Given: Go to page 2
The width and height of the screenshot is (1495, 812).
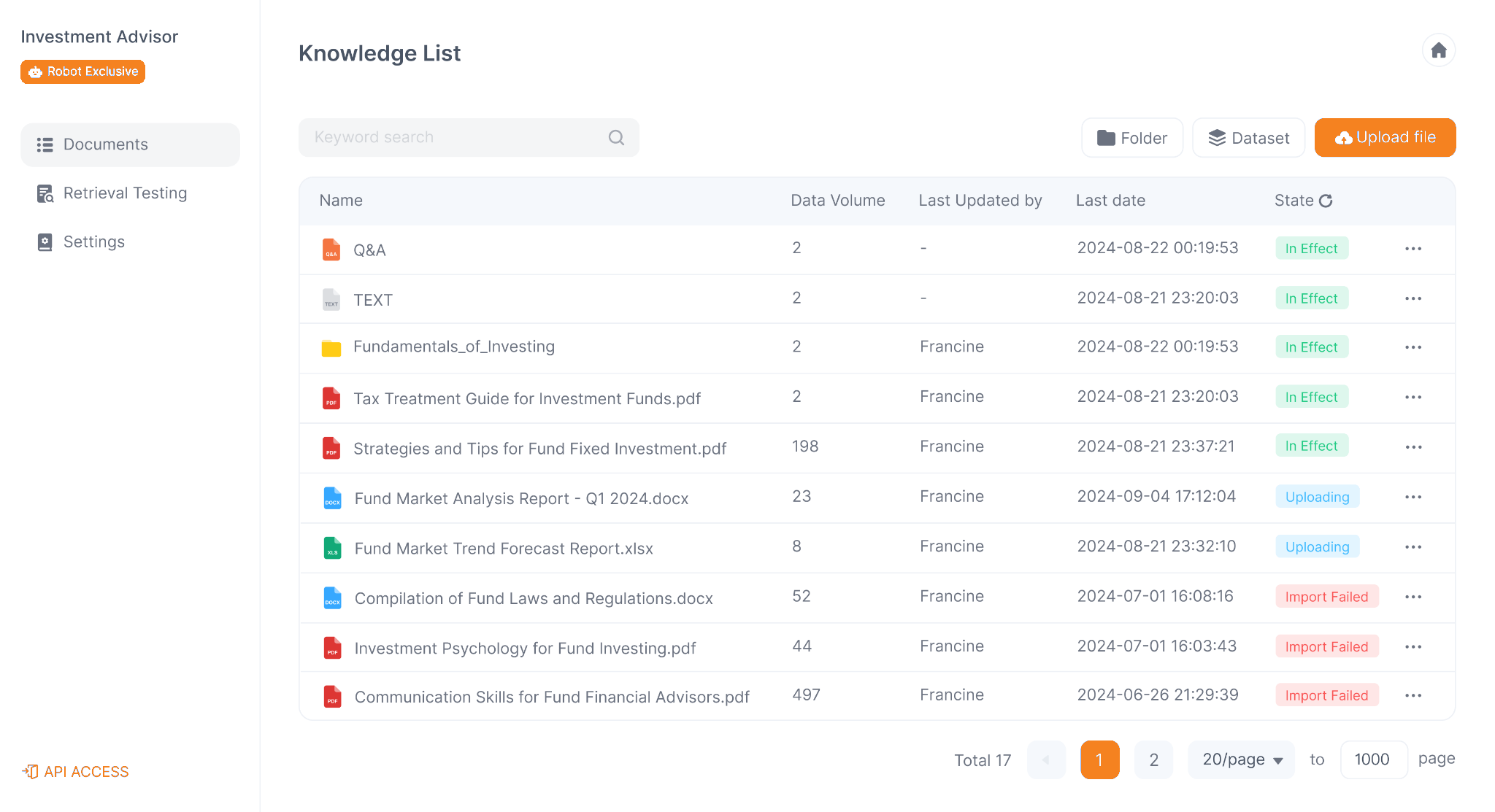Looking at the screenshot, I should pyautogui.click(x=1154, y=759).
